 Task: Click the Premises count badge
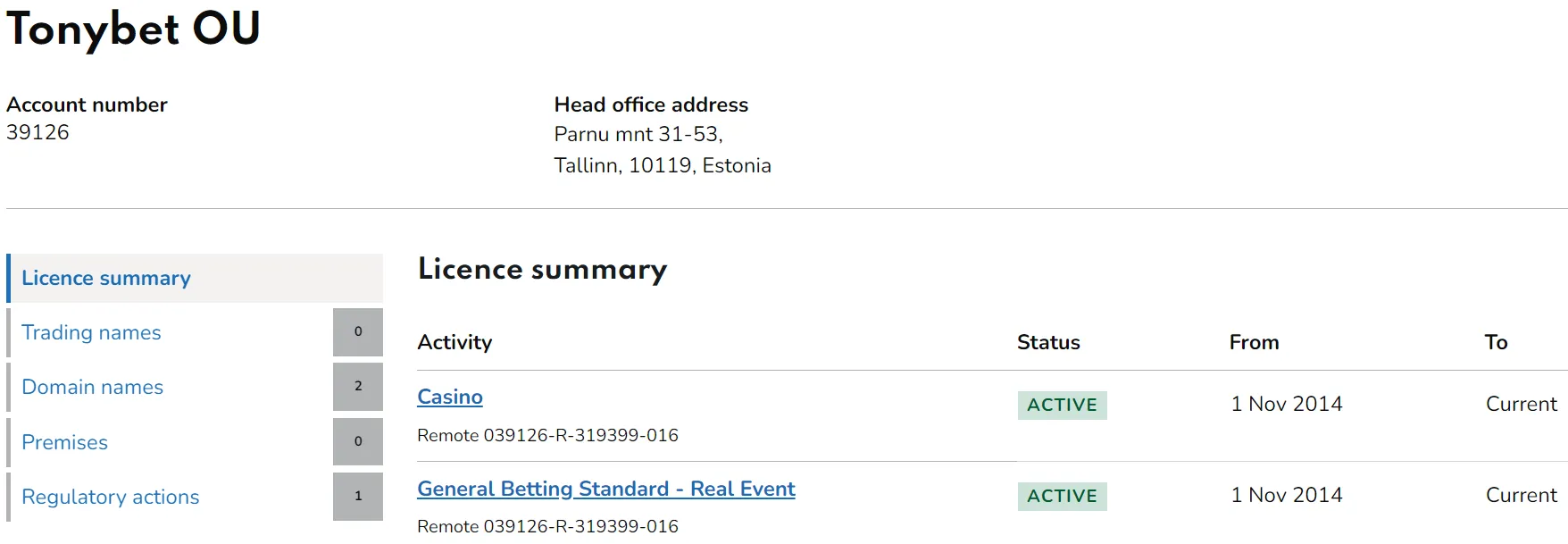pyautogui.click(x=358, y=442)
